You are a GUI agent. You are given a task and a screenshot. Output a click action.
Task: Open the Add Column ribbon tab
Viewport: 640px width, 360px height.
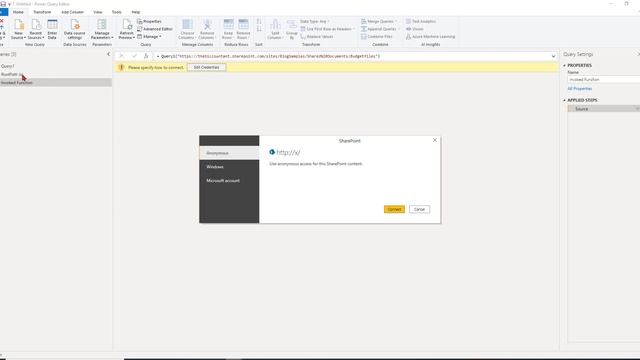point(72,12)
